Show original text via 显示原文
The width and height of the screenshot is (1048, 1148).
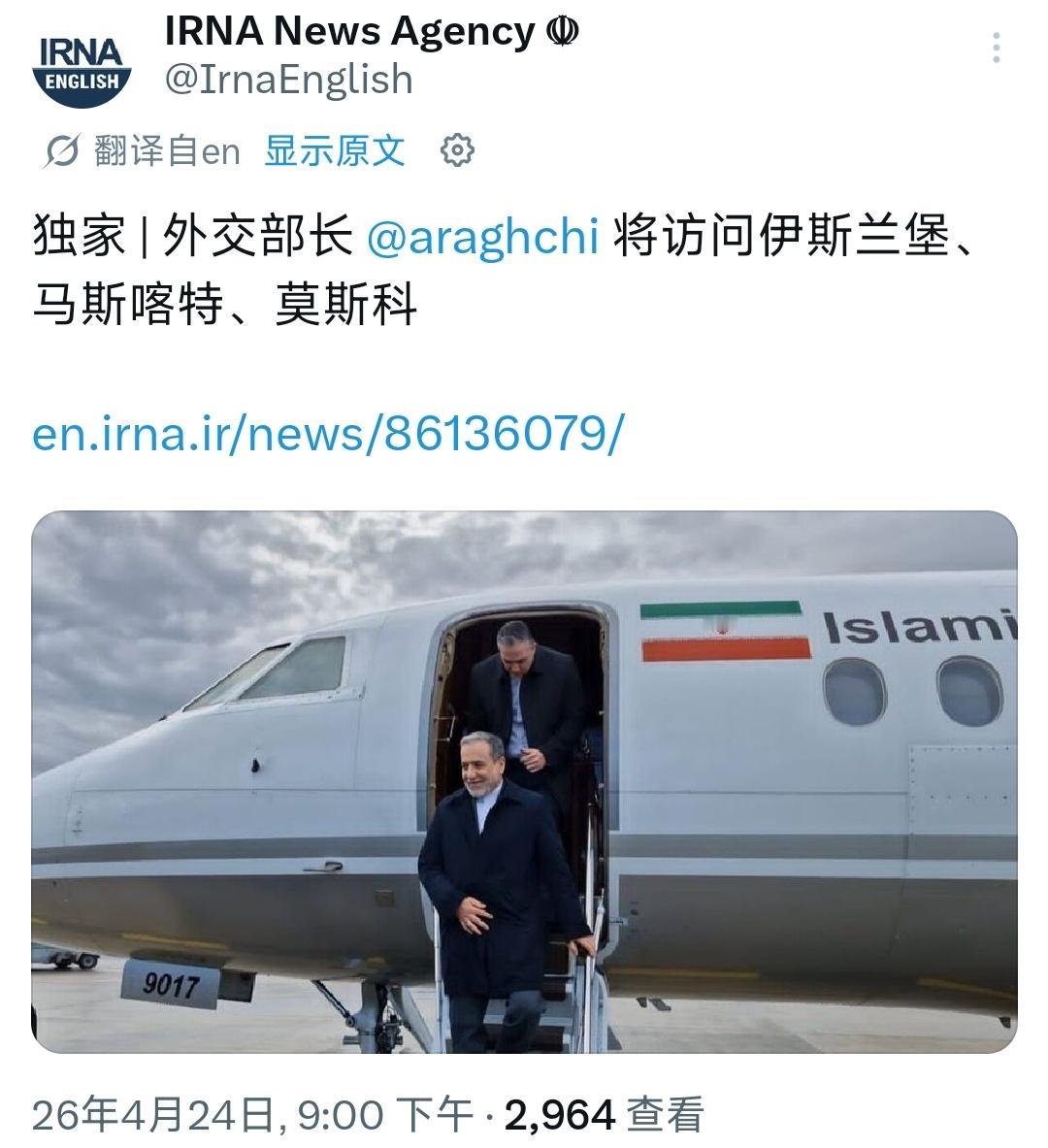[x=335, y=150]
